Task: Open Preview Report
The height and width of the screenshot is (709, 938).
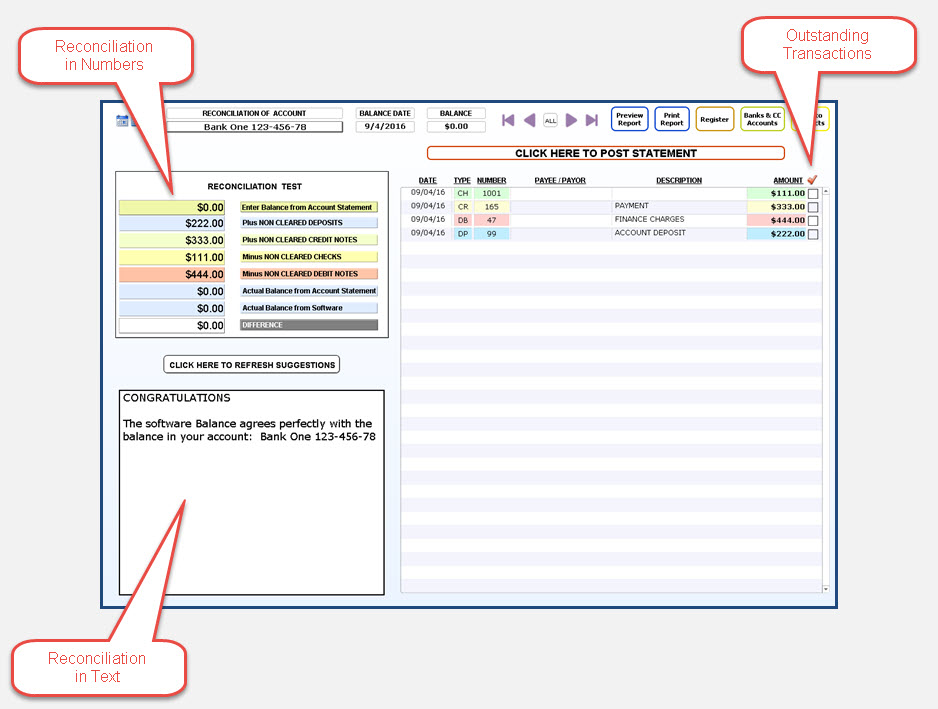Action: tap(629, 120)
